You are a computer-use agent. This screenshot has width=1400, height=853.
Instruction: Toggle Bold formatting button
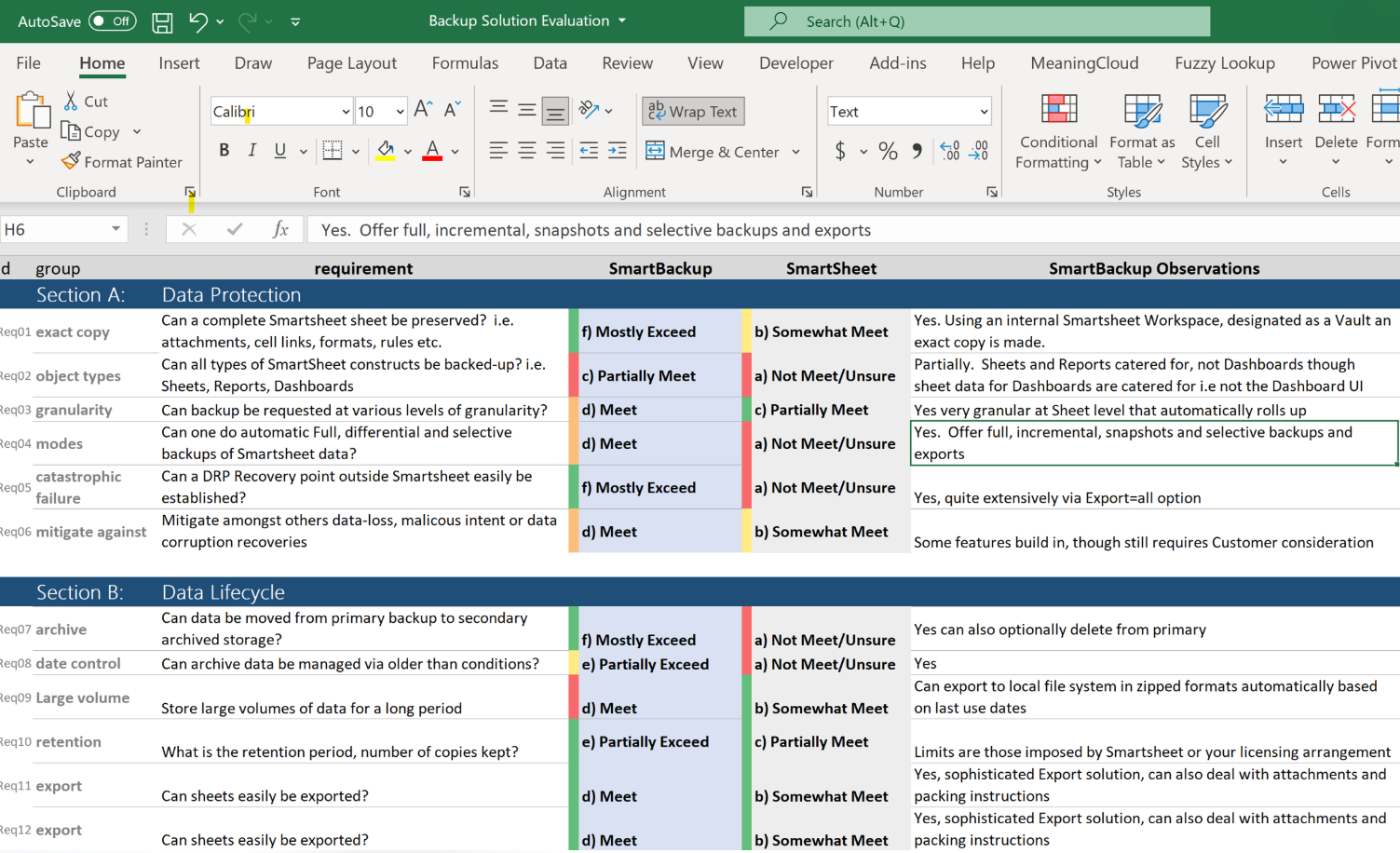pos(224,150)
